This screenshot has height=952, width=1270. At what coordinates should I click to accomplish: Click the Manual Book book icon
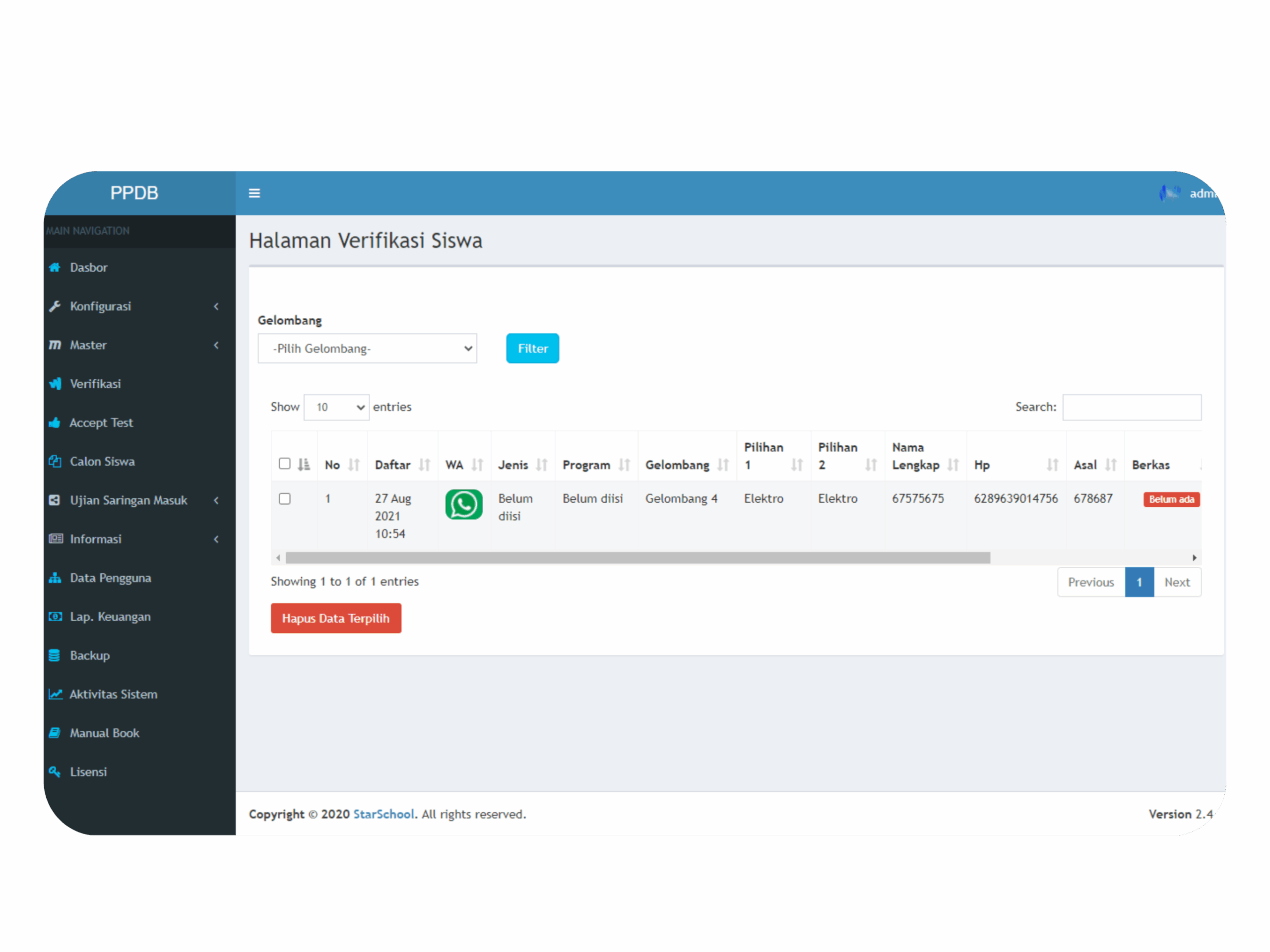(55, 733)
